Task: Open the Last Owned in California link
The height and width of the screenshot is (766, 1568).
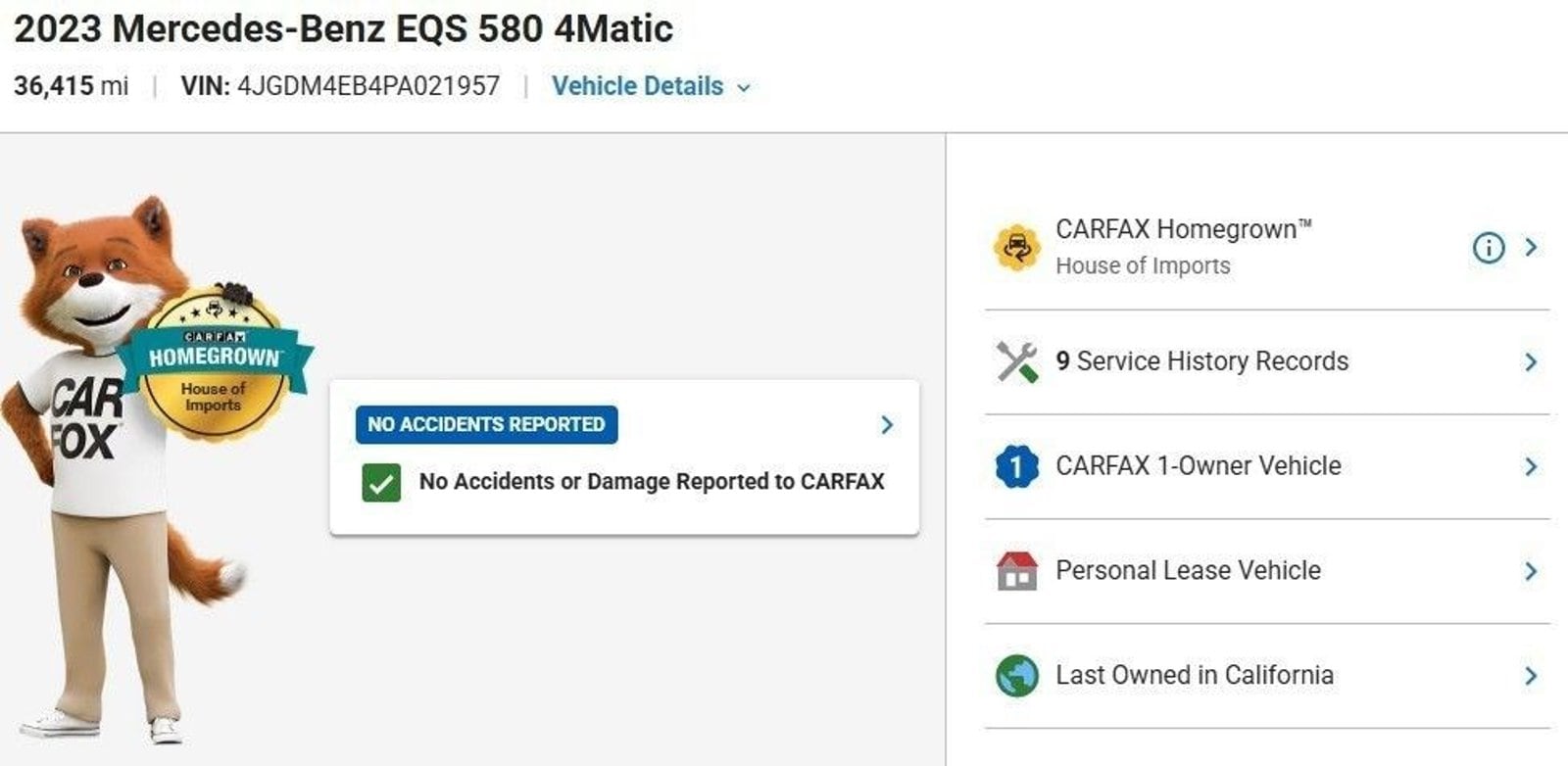Action: pyautogui.click(x=1195, y=675)
